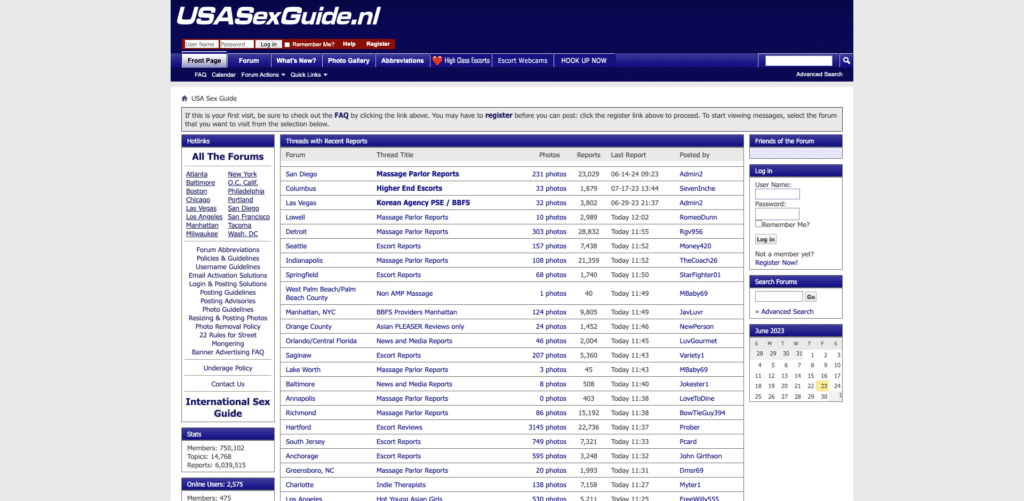Open poster John Girthson profile link
The image size is (1024, 501).
(701, 457)
